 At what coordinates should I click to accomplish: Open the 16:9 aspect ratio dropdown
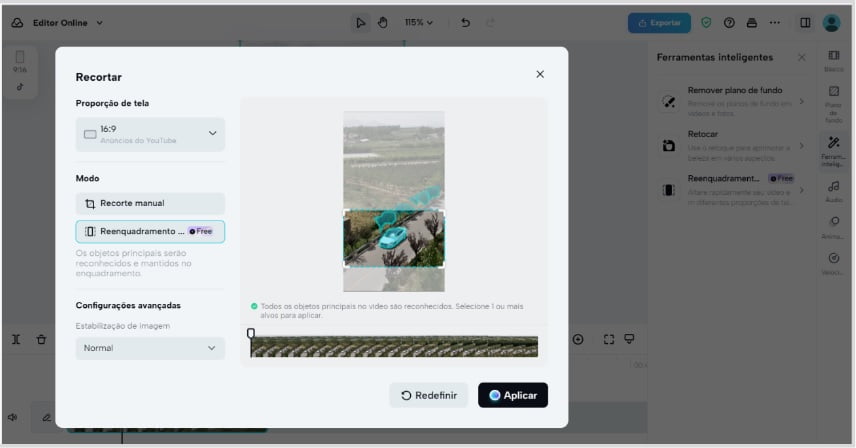150,134
